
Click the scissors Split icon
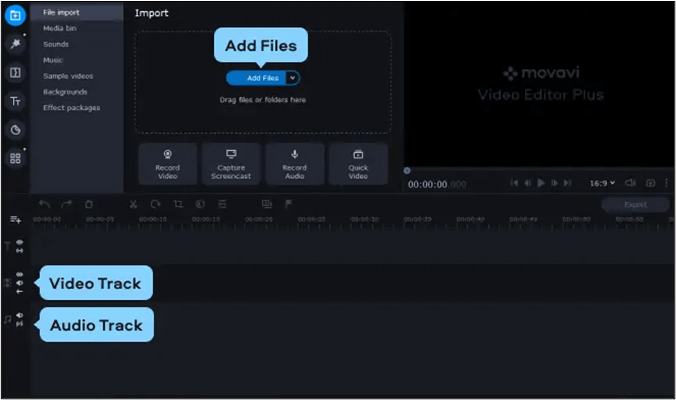coord(133,204)
